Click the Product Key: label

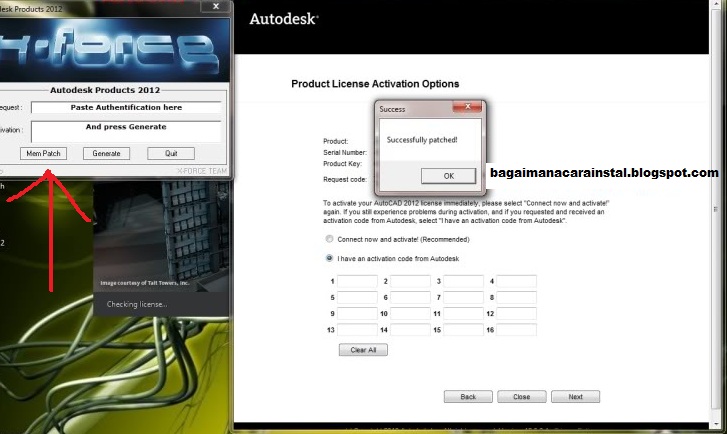[x=342, y=164]
